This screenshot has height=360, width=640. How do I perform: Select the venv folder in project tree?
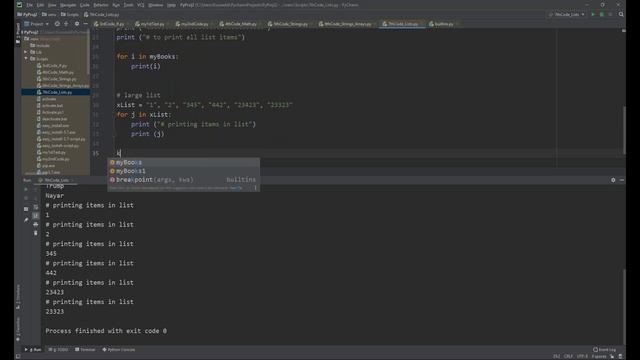(x=34, y=39)
